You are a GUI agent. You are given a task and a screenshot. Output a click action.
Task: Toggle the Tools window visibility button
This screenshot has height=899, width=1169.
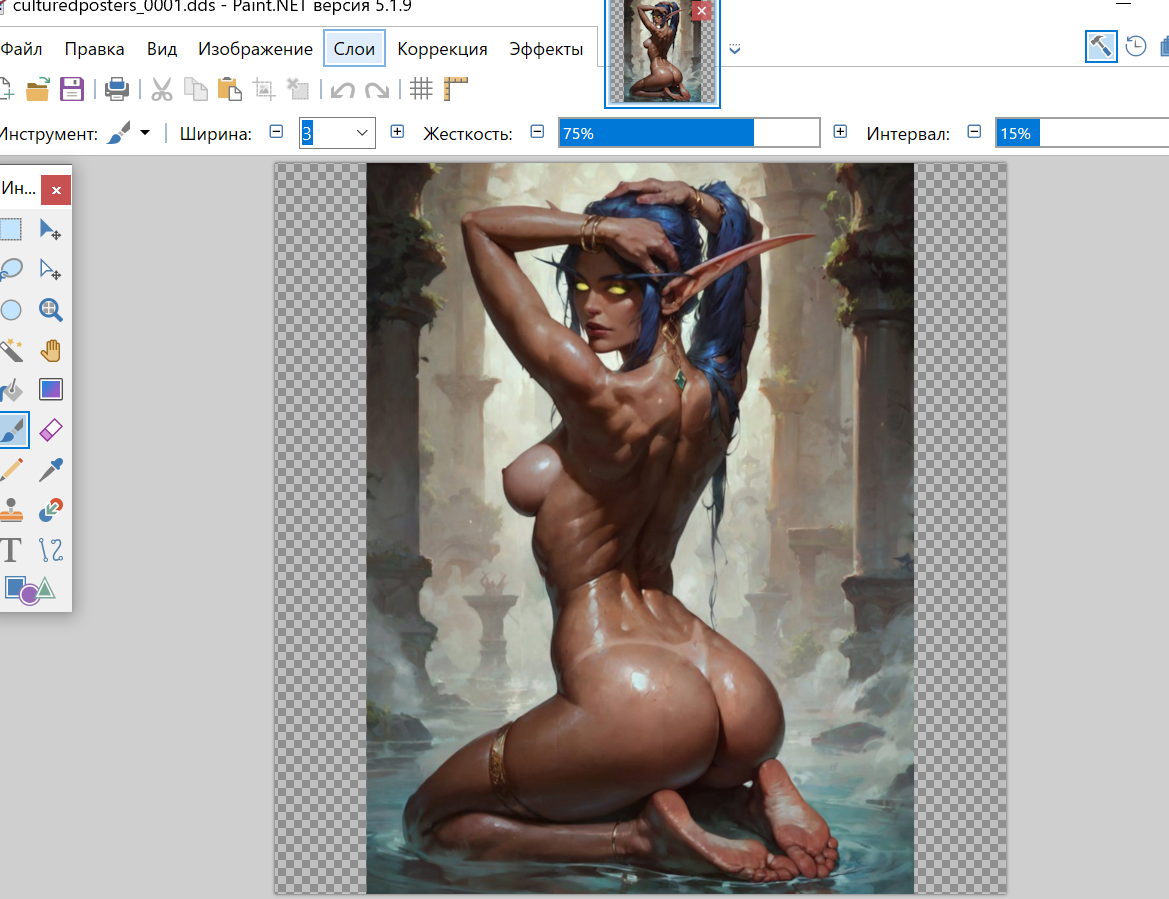pyautogui.click(x=1100, y=46)
